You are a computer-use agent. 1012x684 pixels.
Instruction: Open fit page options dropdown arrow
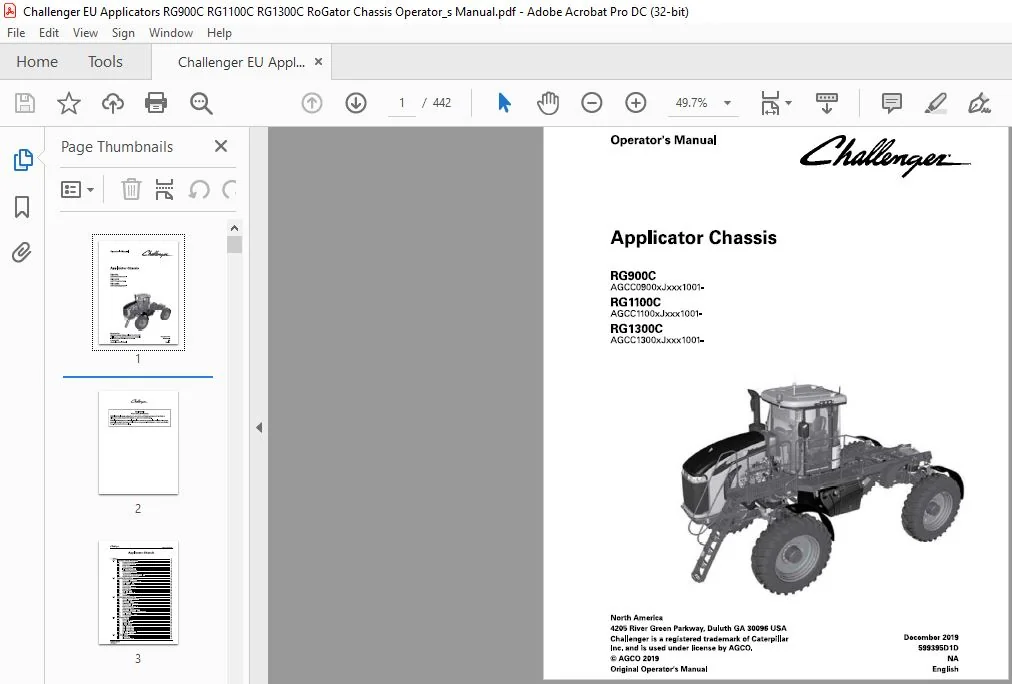click(x=788, y=103)
